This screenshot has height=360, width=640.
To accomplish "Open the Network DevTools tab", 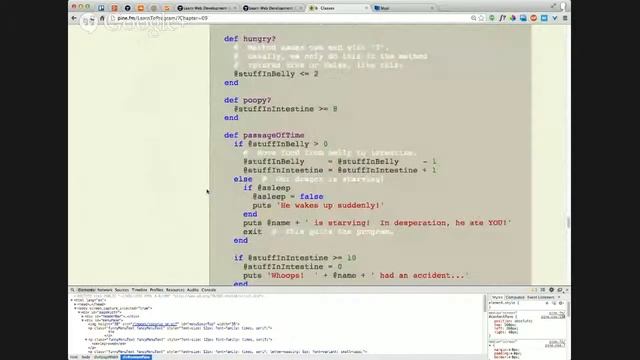I will tap(104, 290).
